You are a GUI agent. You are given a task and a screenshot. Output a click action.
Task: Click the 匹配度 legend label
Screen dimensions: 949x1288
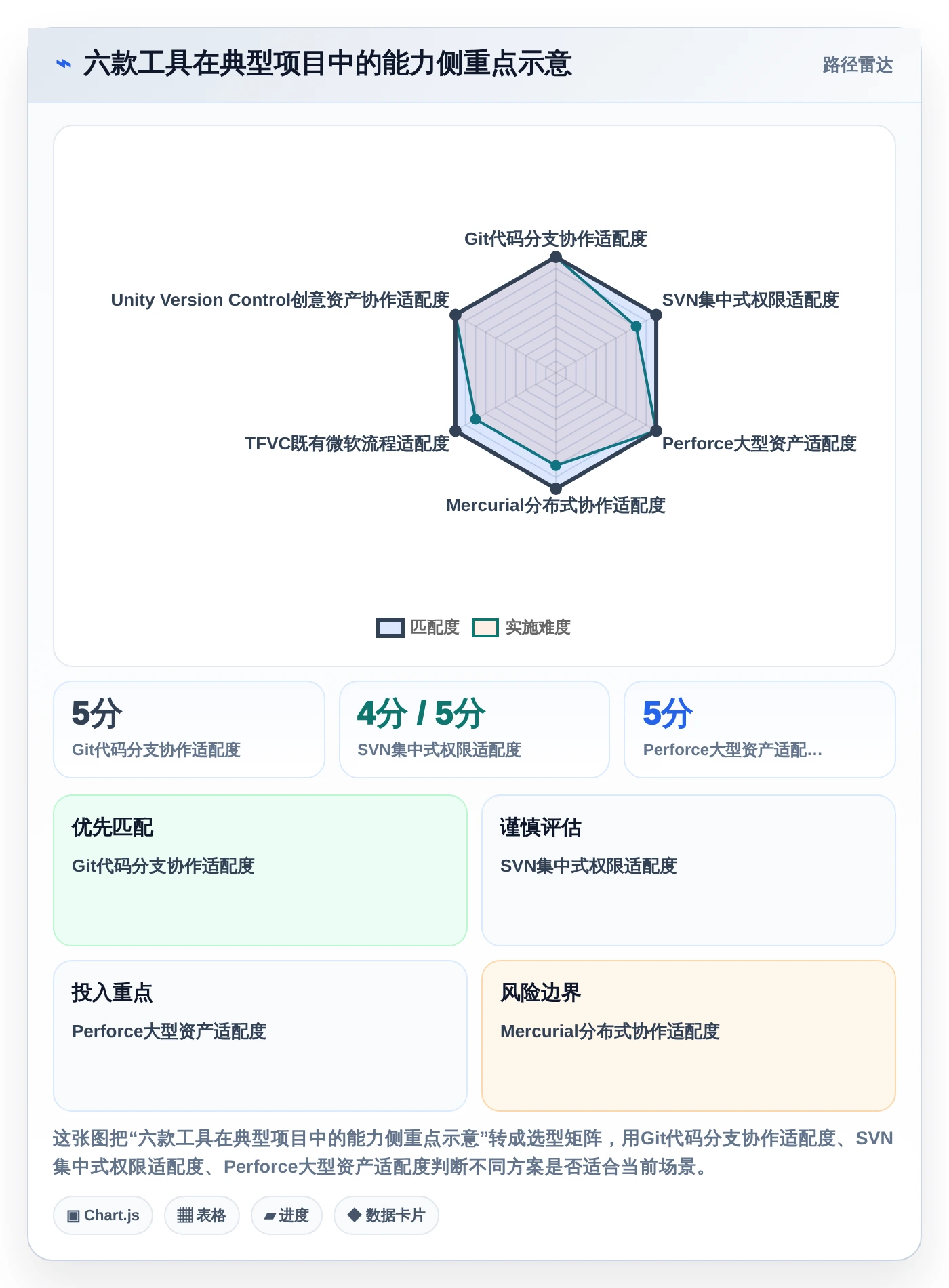pyautogui.click(x=435, y=627)
